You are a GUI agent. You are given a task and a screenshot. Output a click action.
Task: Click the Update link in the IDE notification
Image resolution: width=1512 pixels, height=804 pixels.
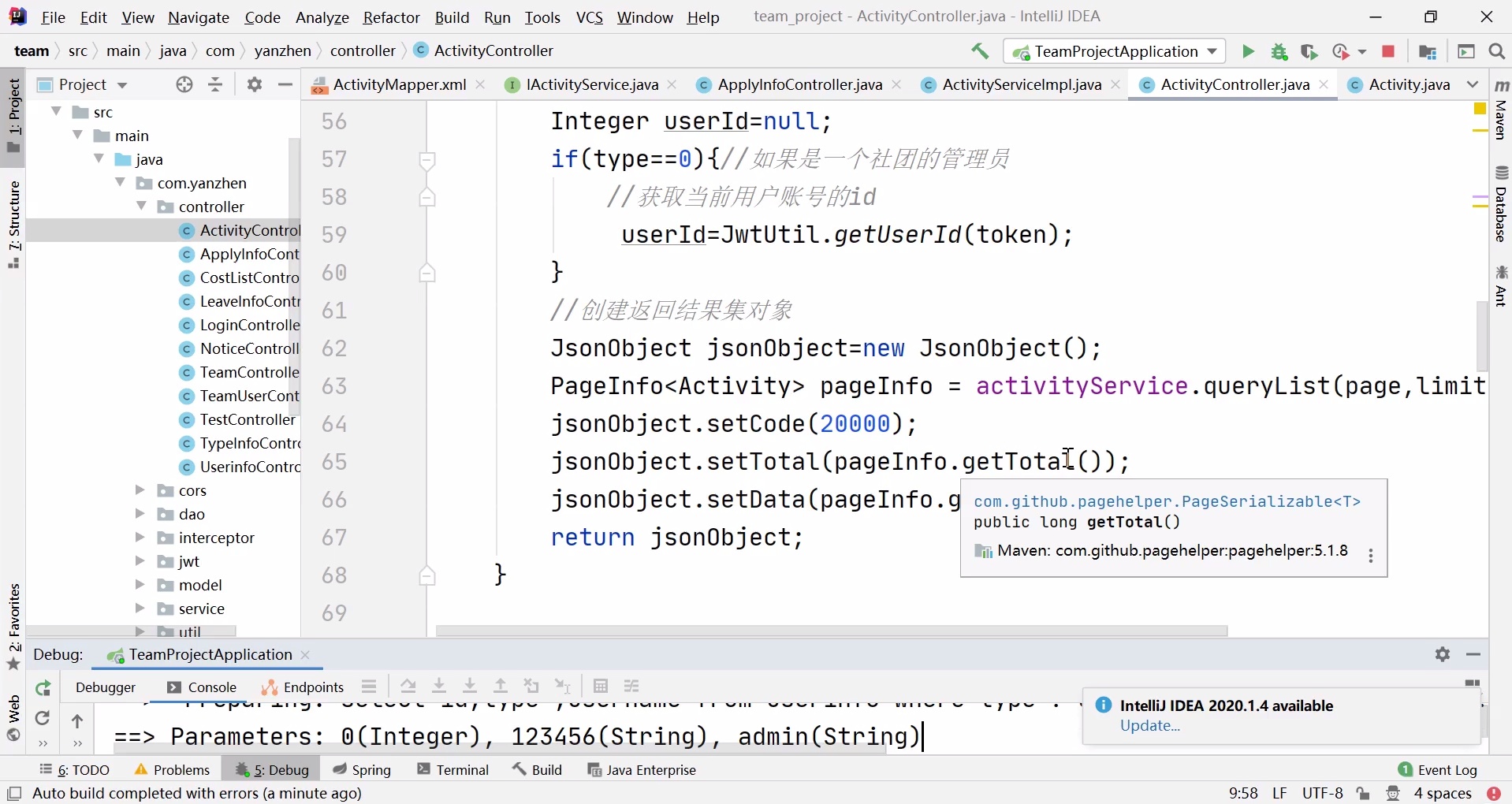(1149, 727)
